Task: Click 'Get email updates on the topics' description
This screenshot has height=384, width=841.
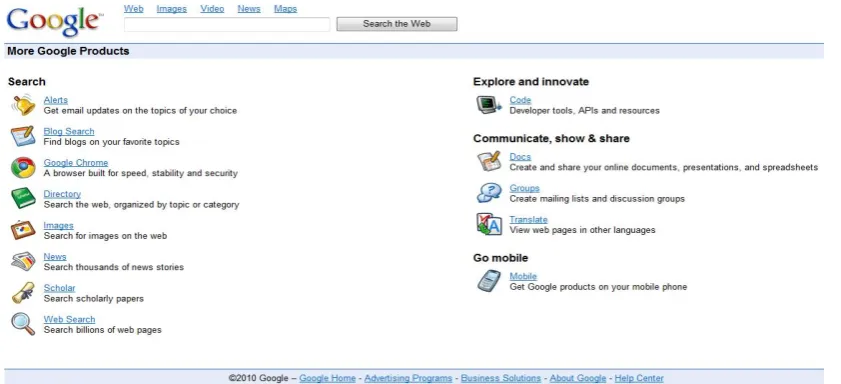Action: (140, 110)
